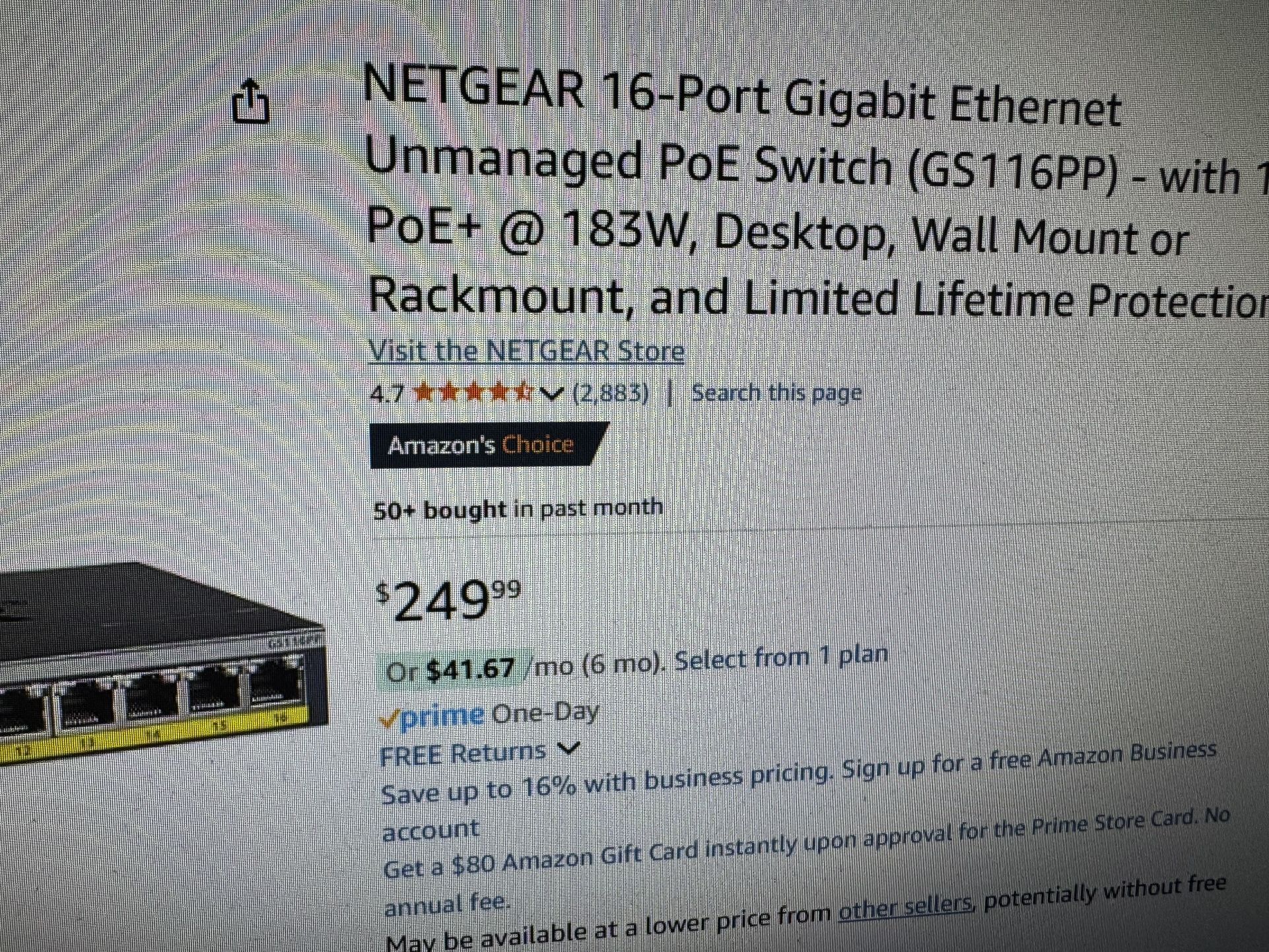Select the Amazon's Choice badge
Screen dimensions: 1269x952
(482, 445)
